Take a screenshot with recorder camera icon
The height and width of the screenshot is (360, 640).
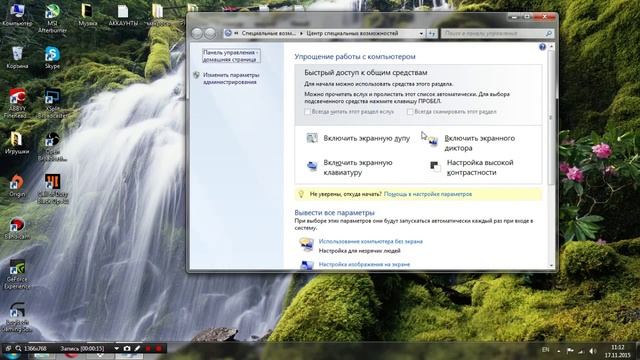click(127, 348)
